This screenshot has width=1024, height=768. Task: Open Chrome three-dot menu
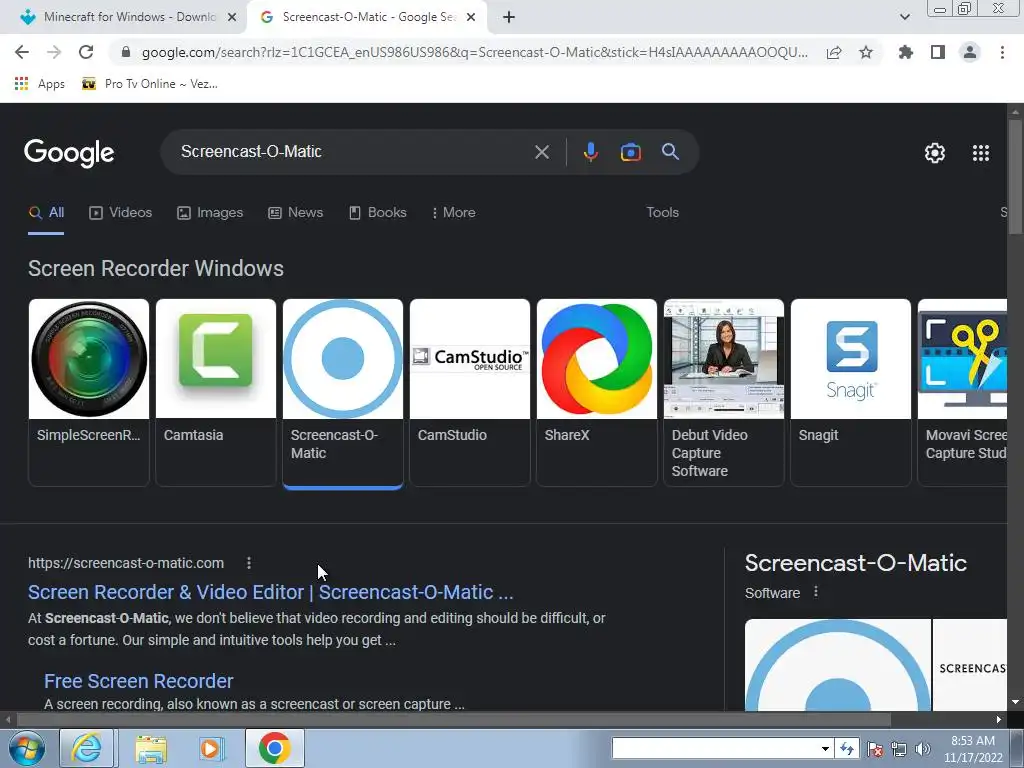(1002, 52)
